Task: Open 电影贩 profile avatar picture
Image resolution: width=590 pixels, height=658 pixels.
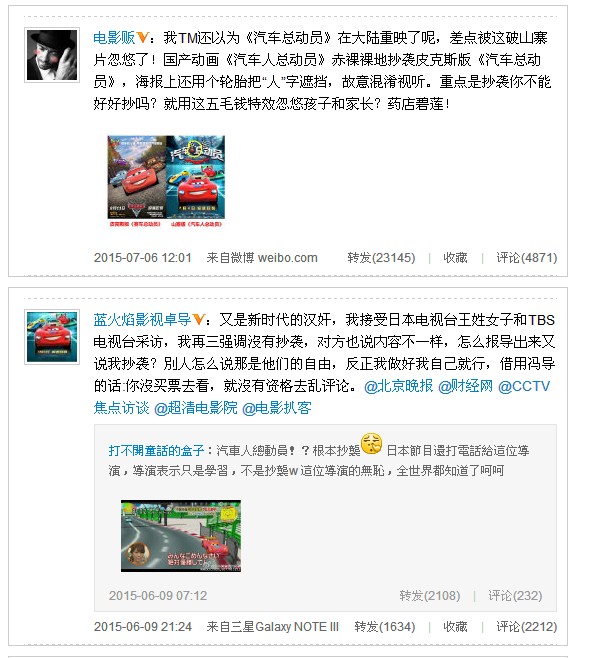Action: (52, 55)
